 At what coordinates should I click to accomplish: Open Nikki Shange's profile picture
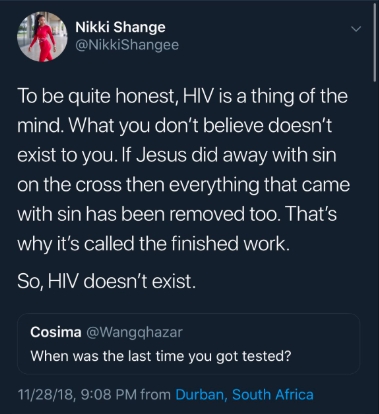pos(42,37)
